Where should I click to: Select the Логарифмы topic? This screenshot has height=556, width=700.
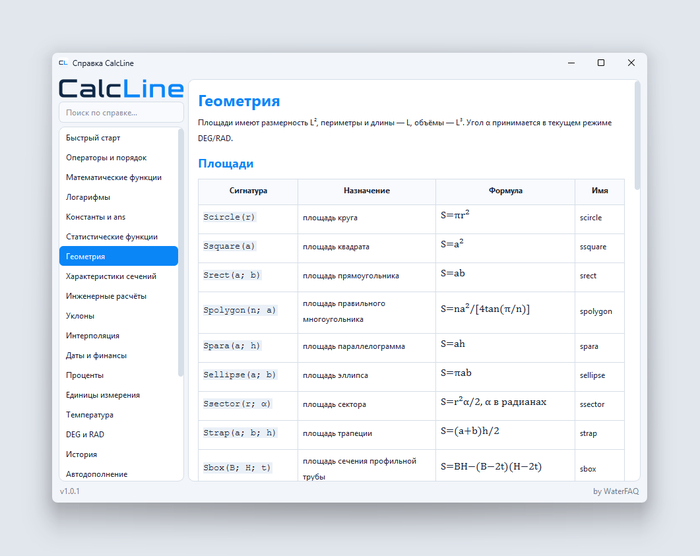click(118, 197)
